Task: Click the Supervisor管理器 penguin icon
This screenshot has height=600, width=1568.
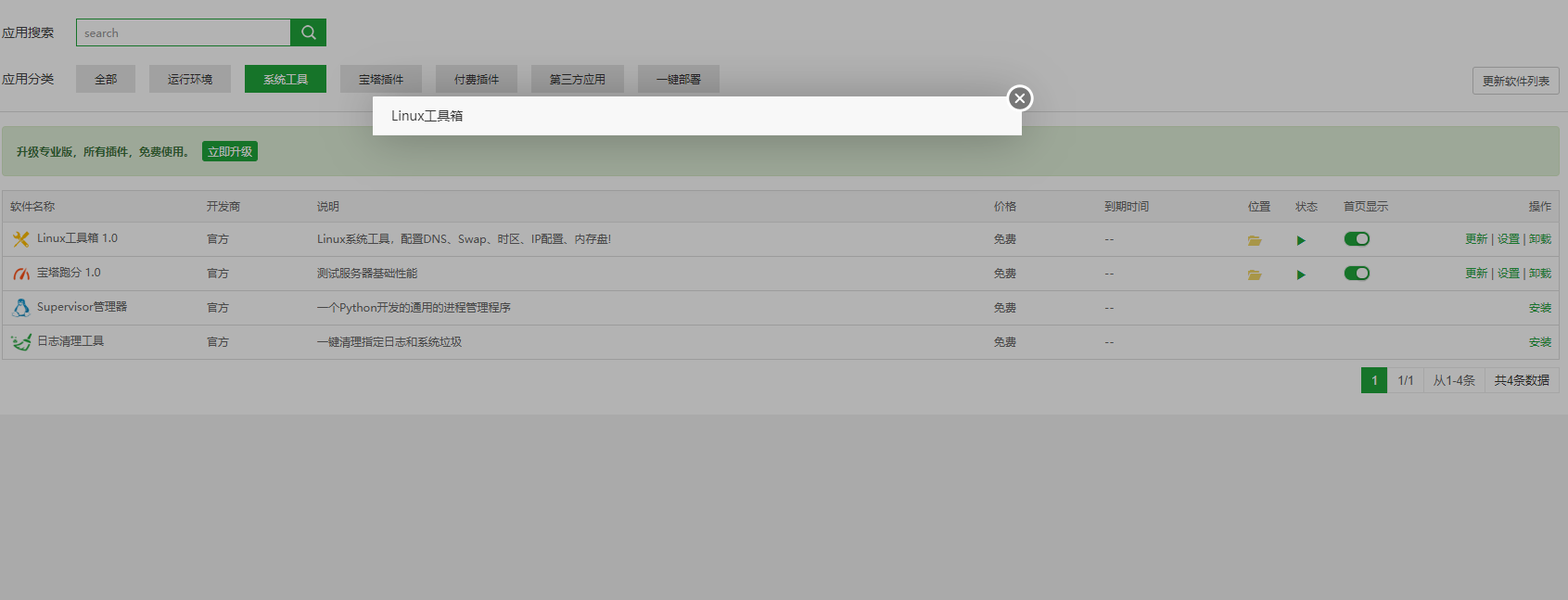Action: [21, 307]
